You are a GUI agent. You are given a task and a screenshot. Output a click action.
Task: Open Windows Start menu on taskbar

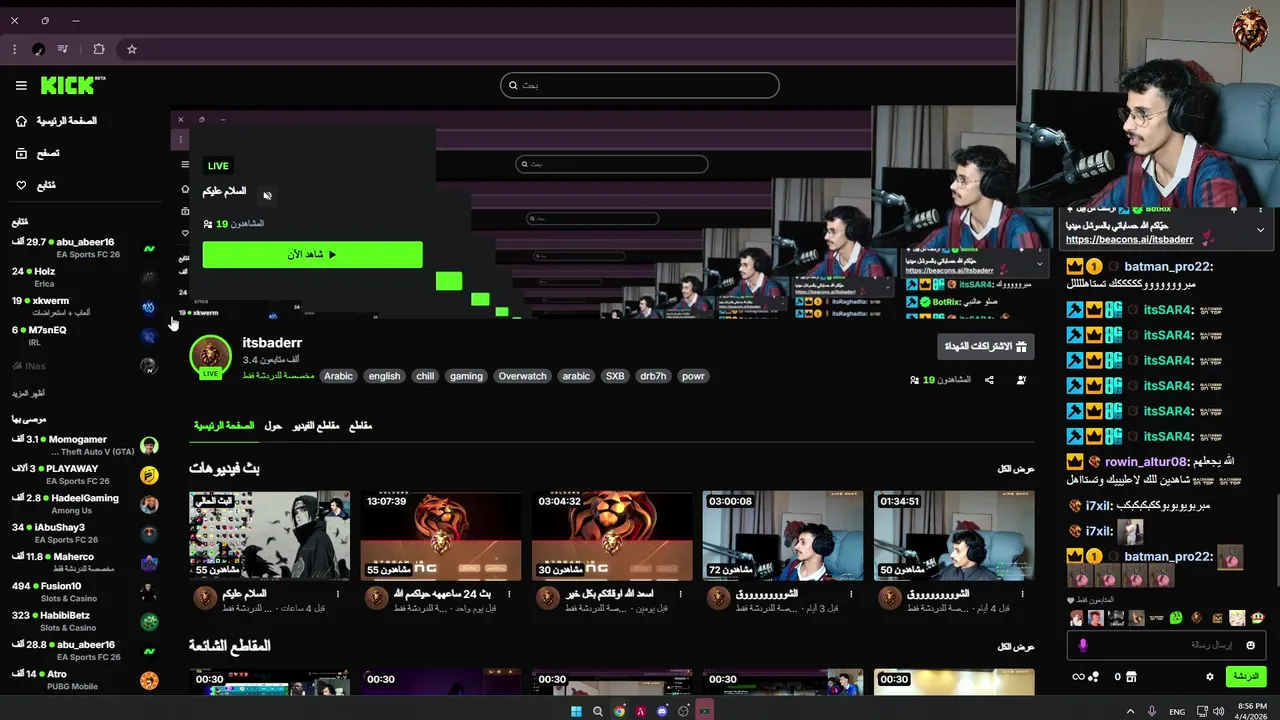tap(576, 711)
